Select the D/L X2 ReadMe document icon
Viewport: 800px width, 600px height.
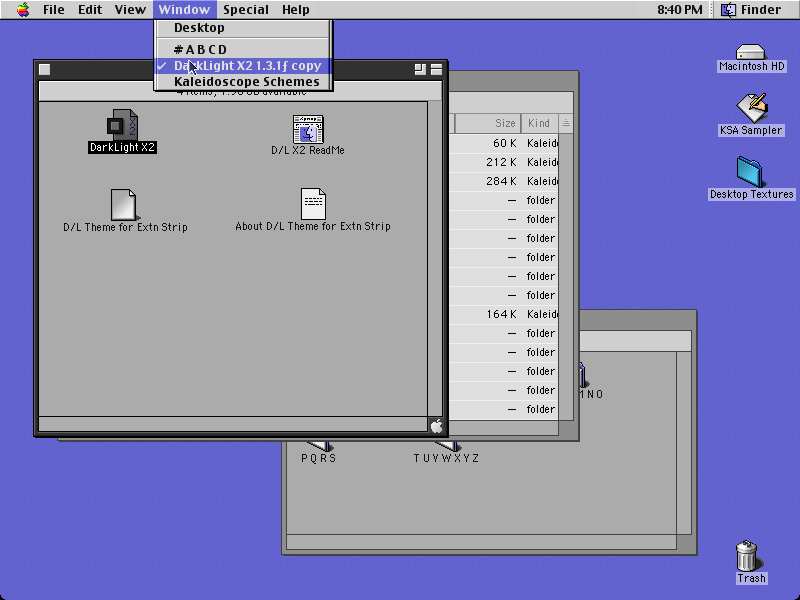(x=308, y=129)
